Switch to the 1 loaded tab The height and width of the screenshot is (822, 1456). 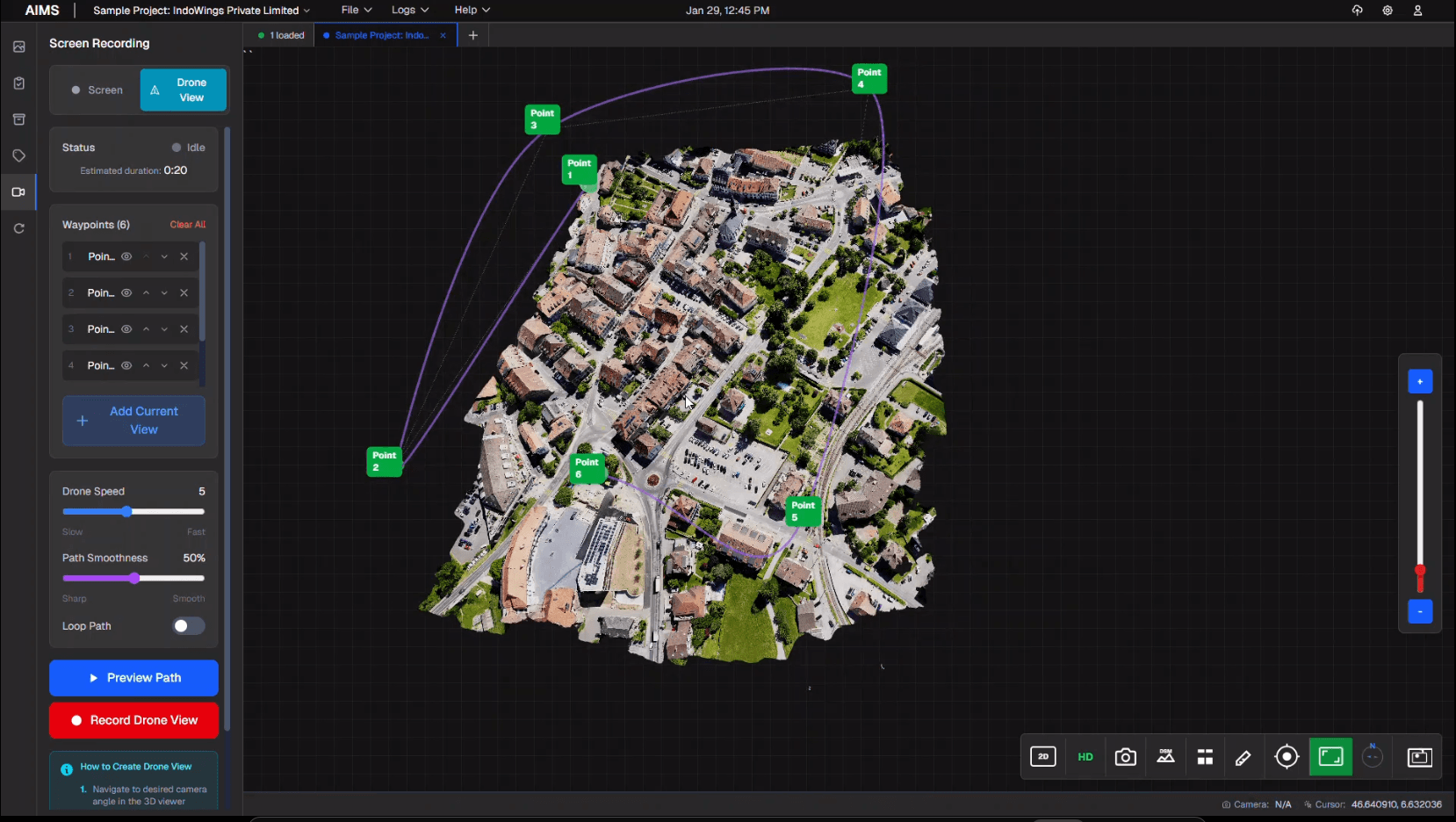click(x=281, y=35)
